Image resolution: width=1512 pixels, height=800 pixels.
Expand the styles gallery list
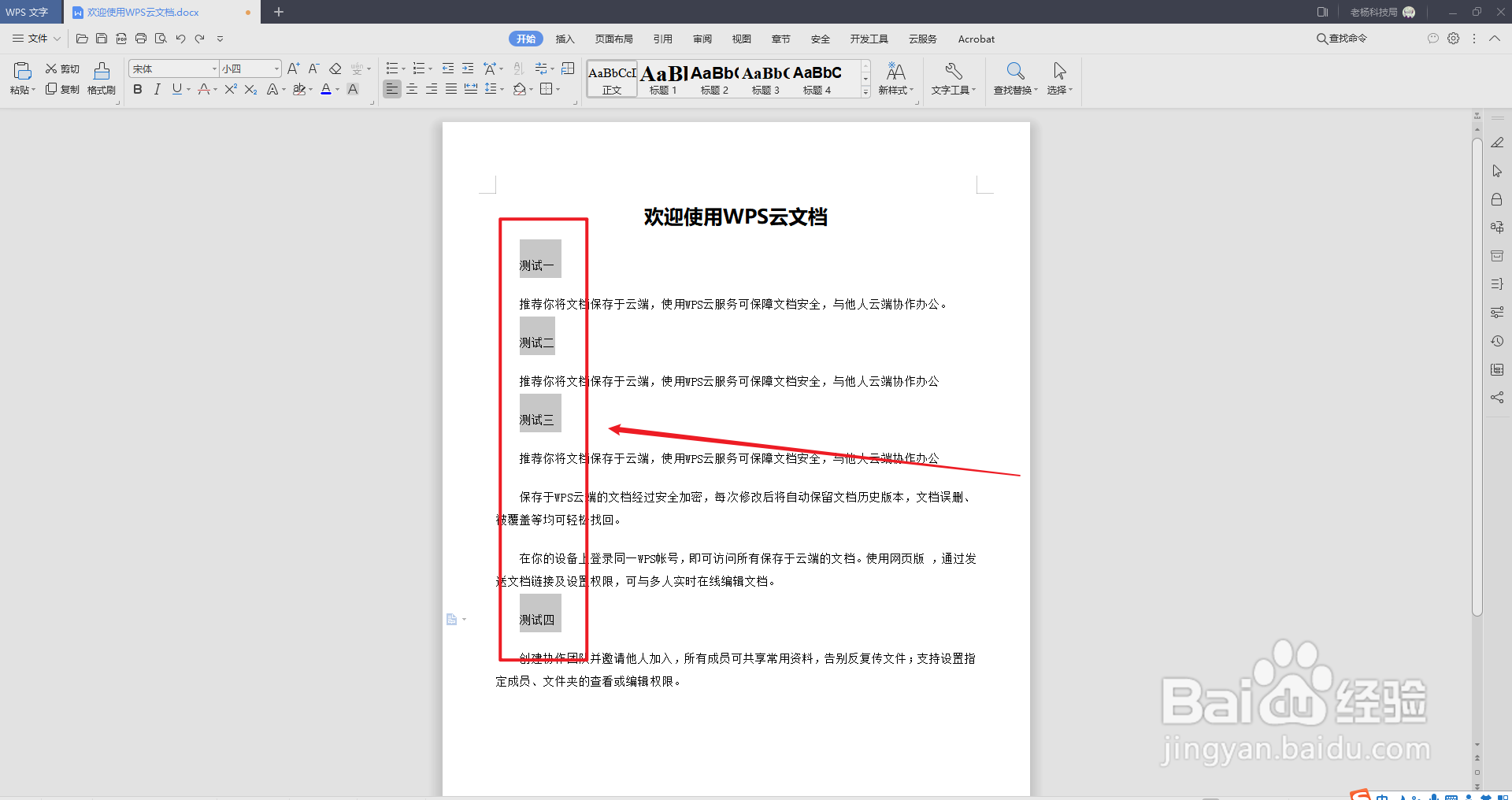[x=865, y=92]
